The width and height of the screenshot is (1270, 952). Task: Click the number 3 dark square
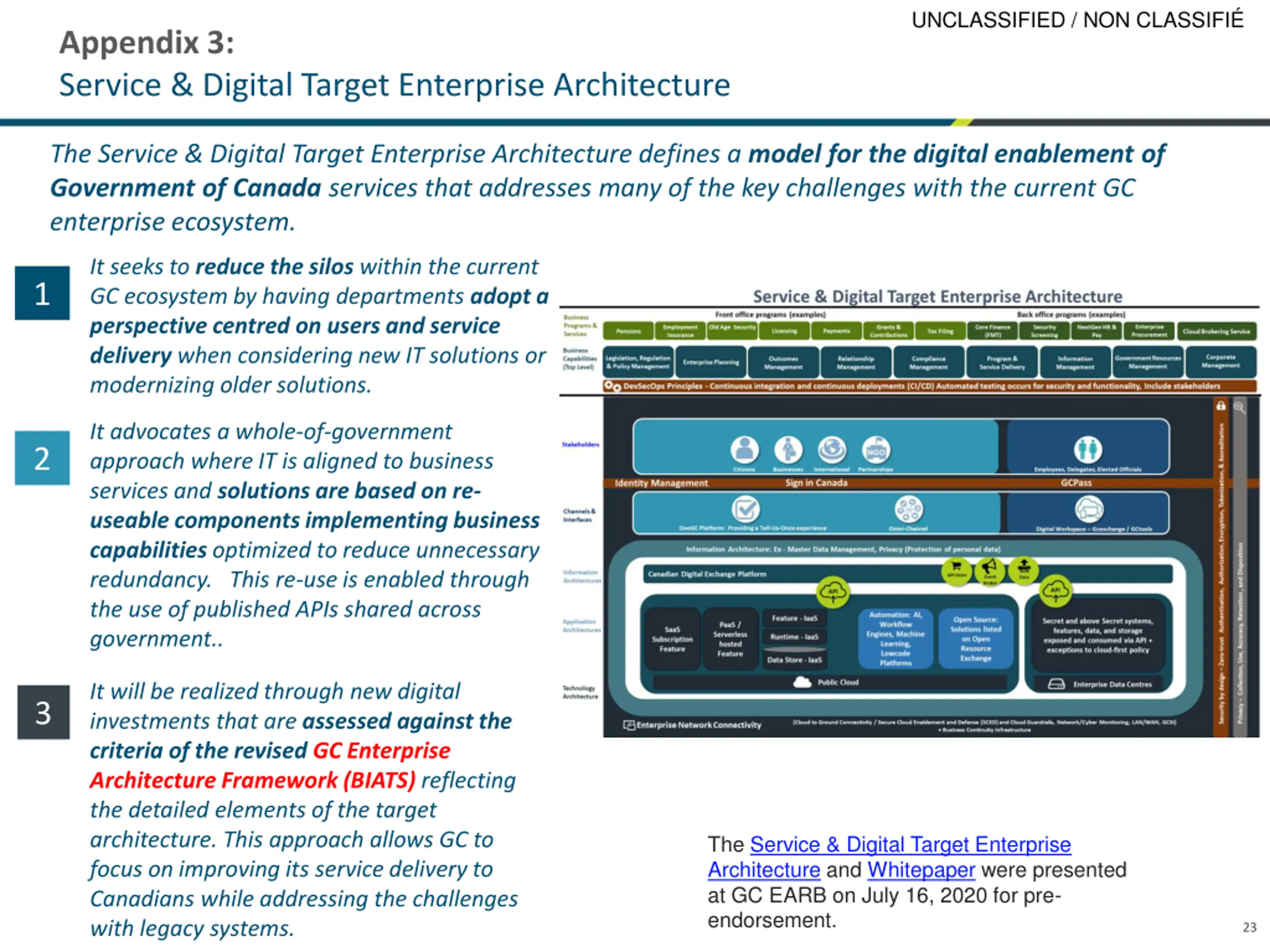(44, 712)
